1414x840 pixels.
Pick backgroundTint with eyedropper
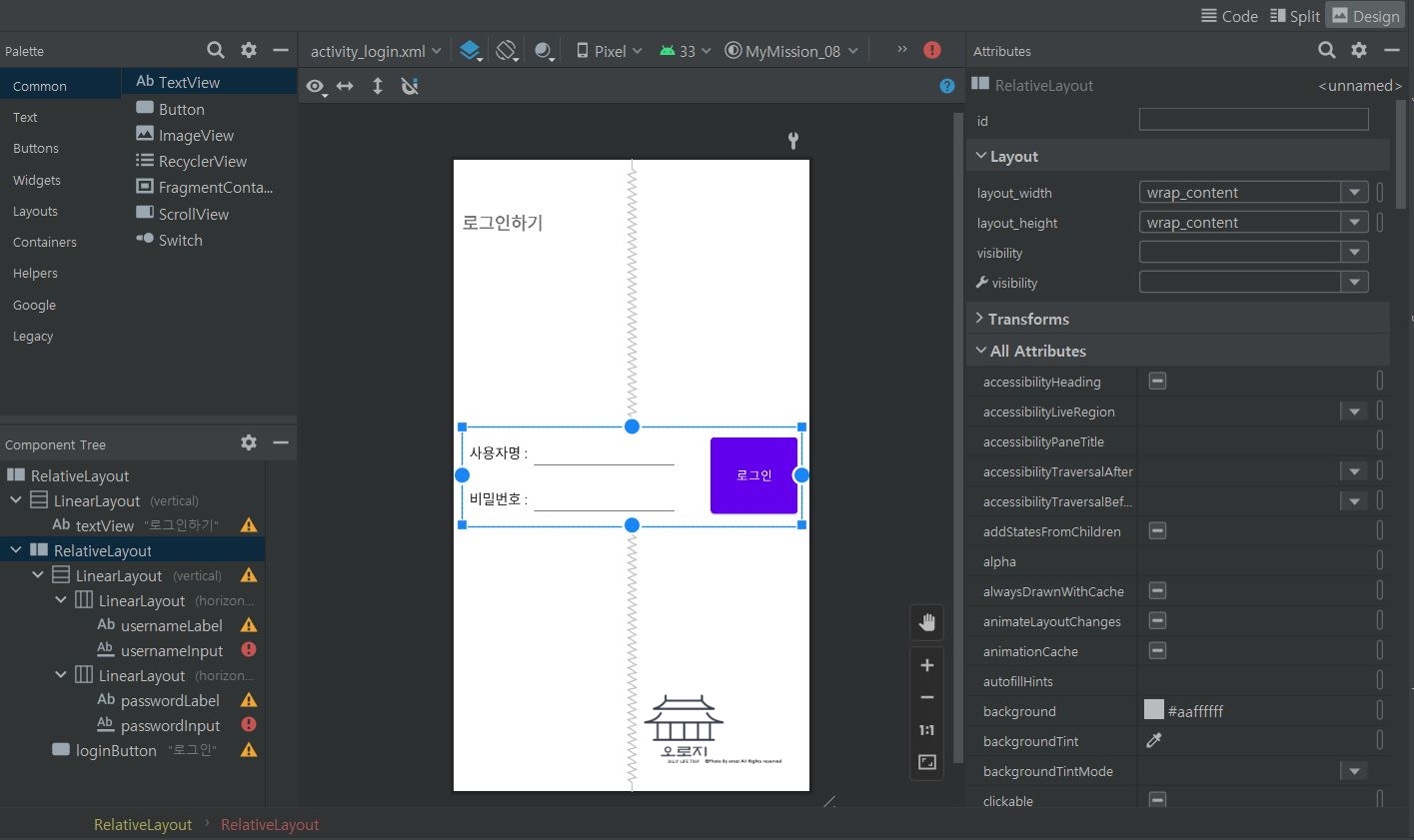(1154, 740)
